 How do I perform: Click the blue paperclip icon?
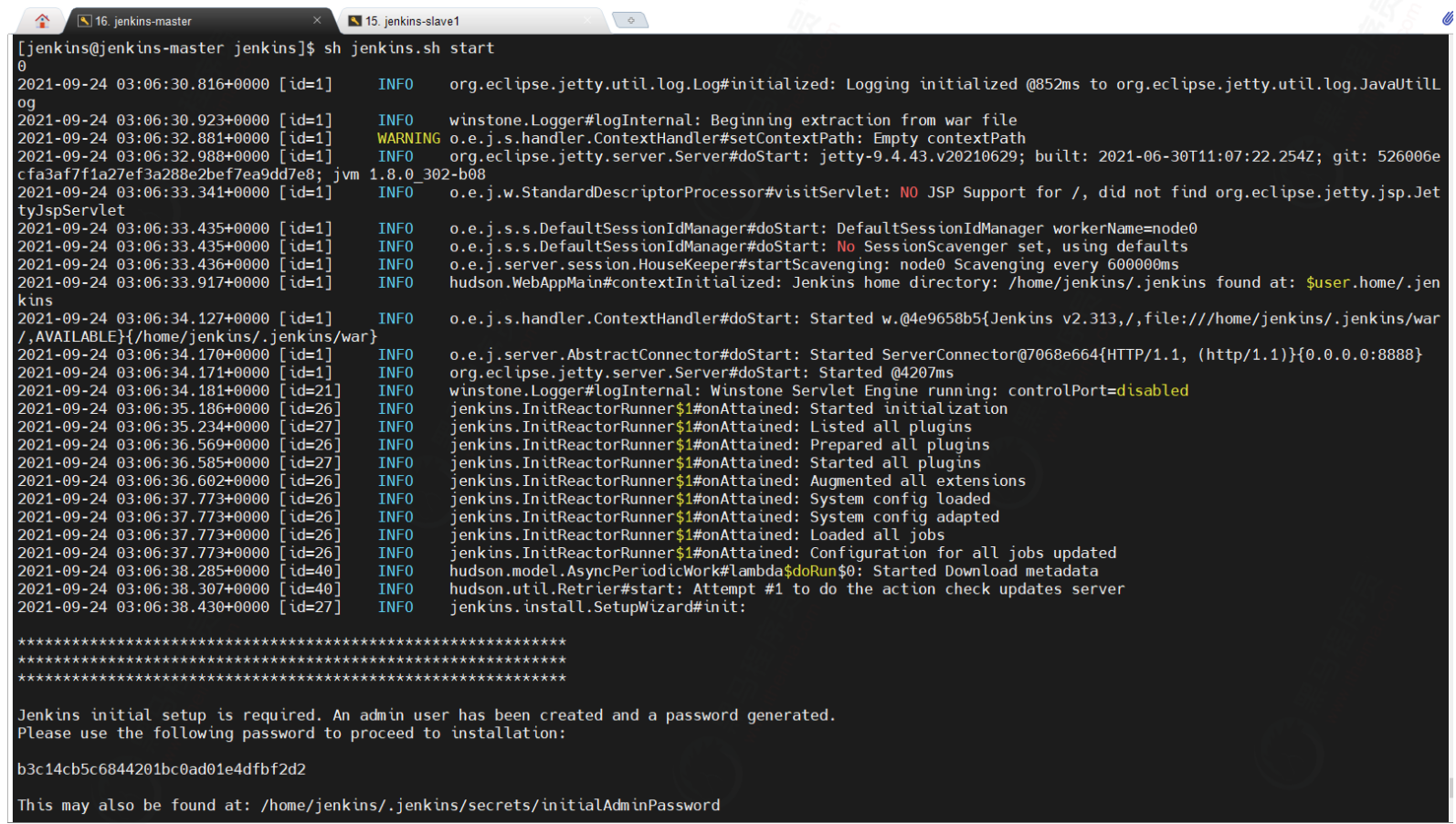click(1448, 18)
